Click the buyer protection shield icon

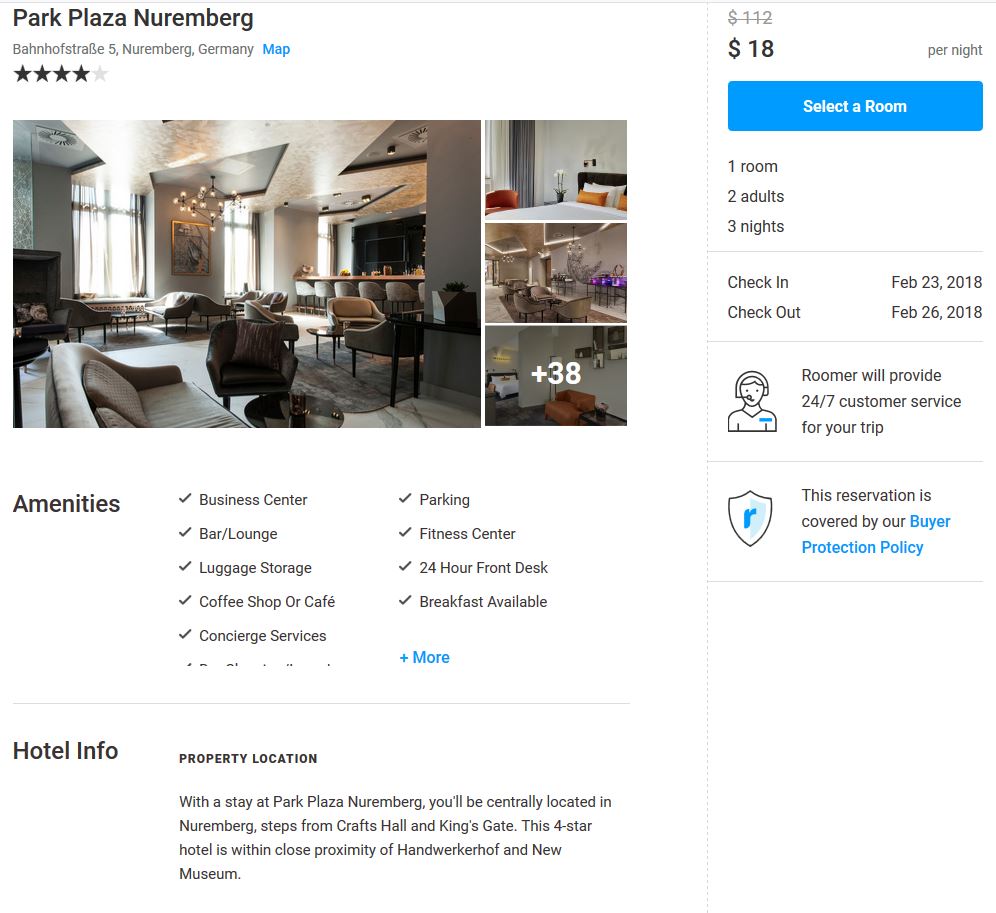(750, 518)
